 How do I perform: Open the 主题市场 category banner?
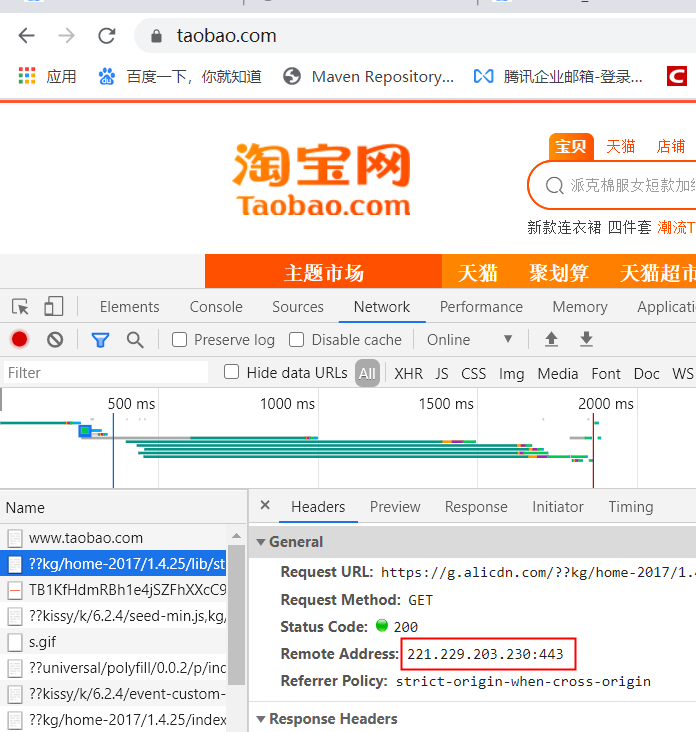[323, 272]
